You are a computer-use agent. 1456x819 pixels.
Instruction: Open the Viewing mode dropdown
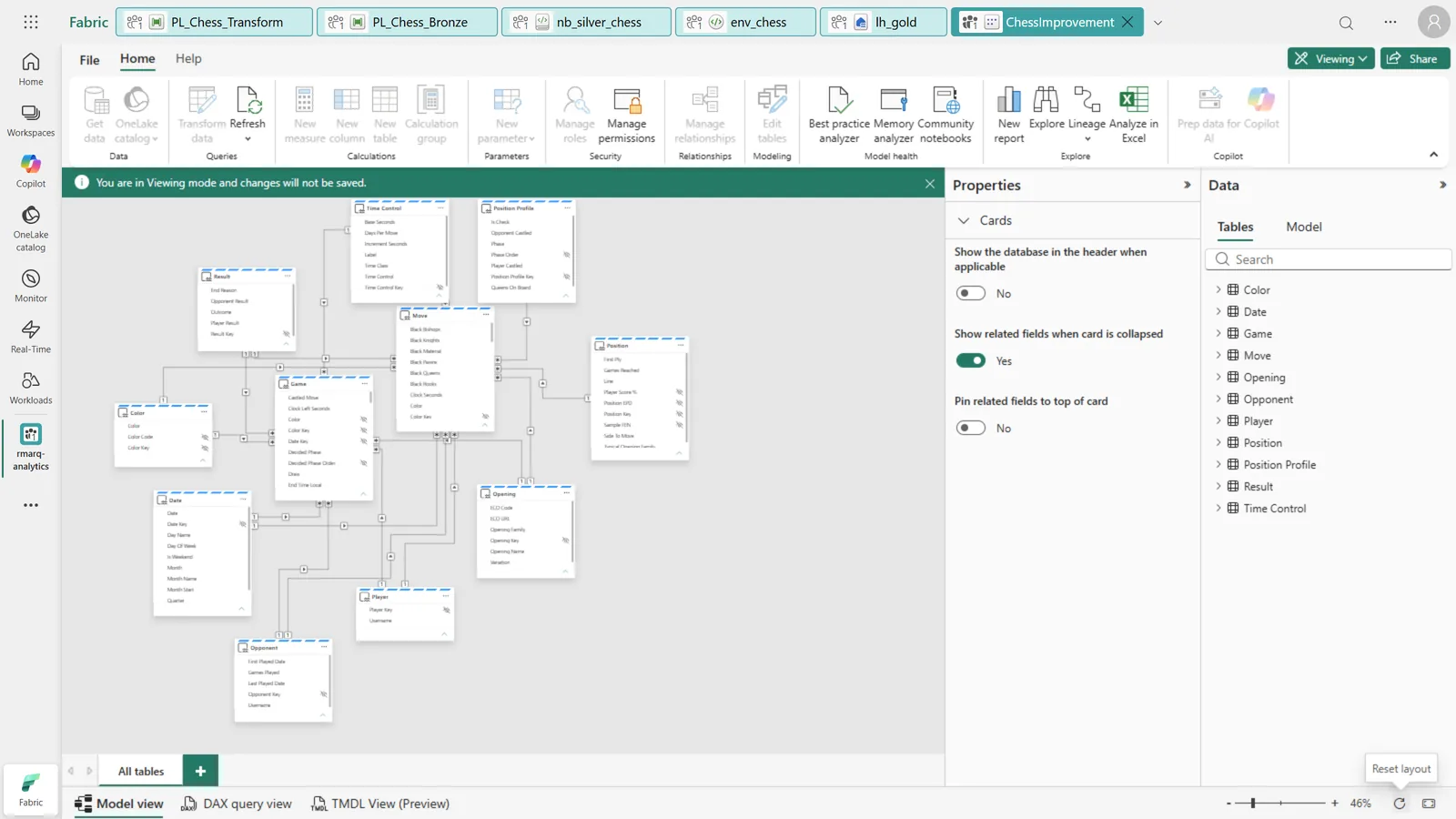coord(1330,58)
